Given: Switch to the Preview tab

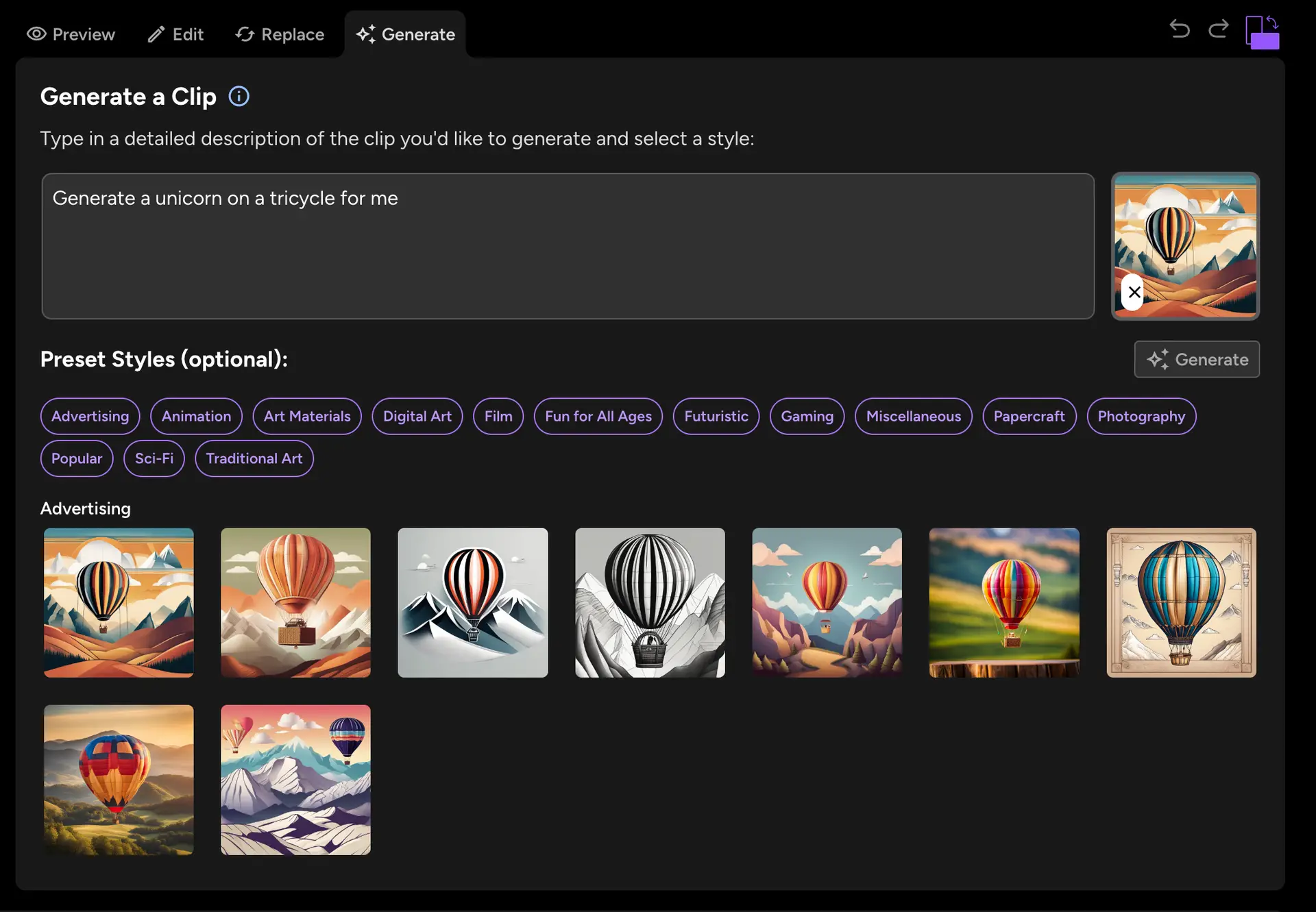Looking at the screenshot, I should [x=71, y=33].
